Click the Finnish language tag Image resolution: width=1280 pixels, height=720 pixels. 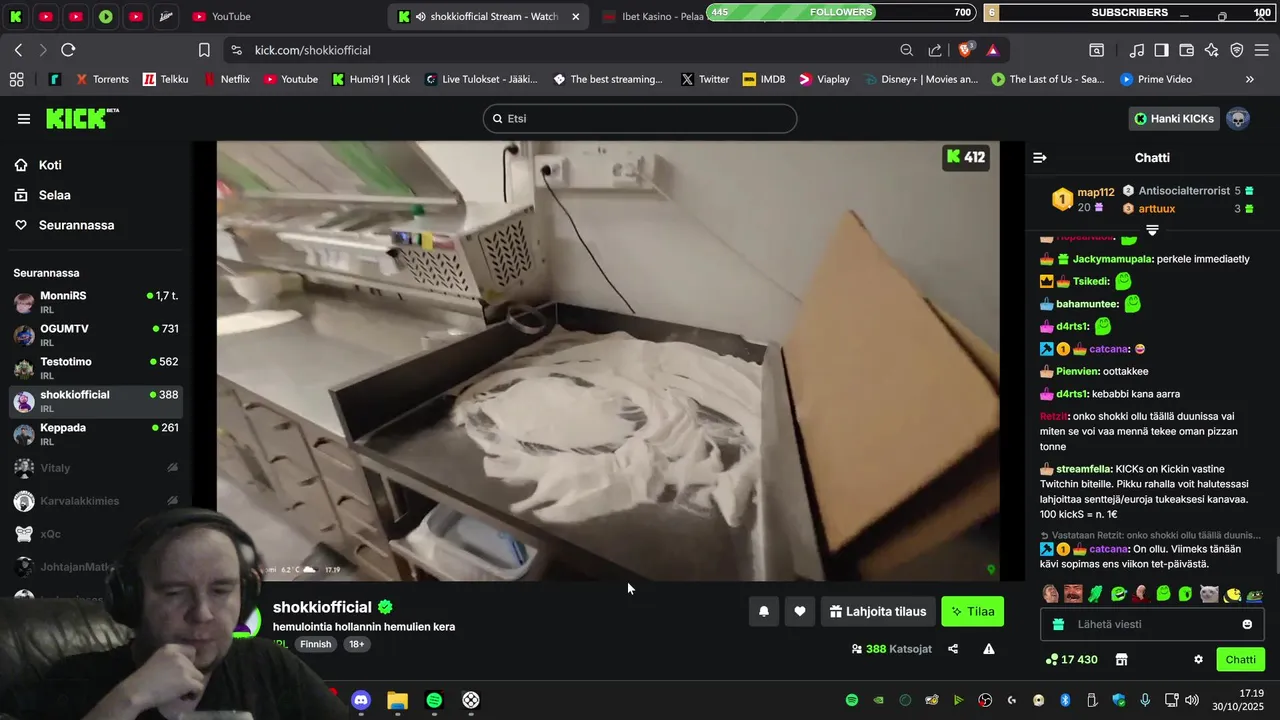[x=315, y=644]
